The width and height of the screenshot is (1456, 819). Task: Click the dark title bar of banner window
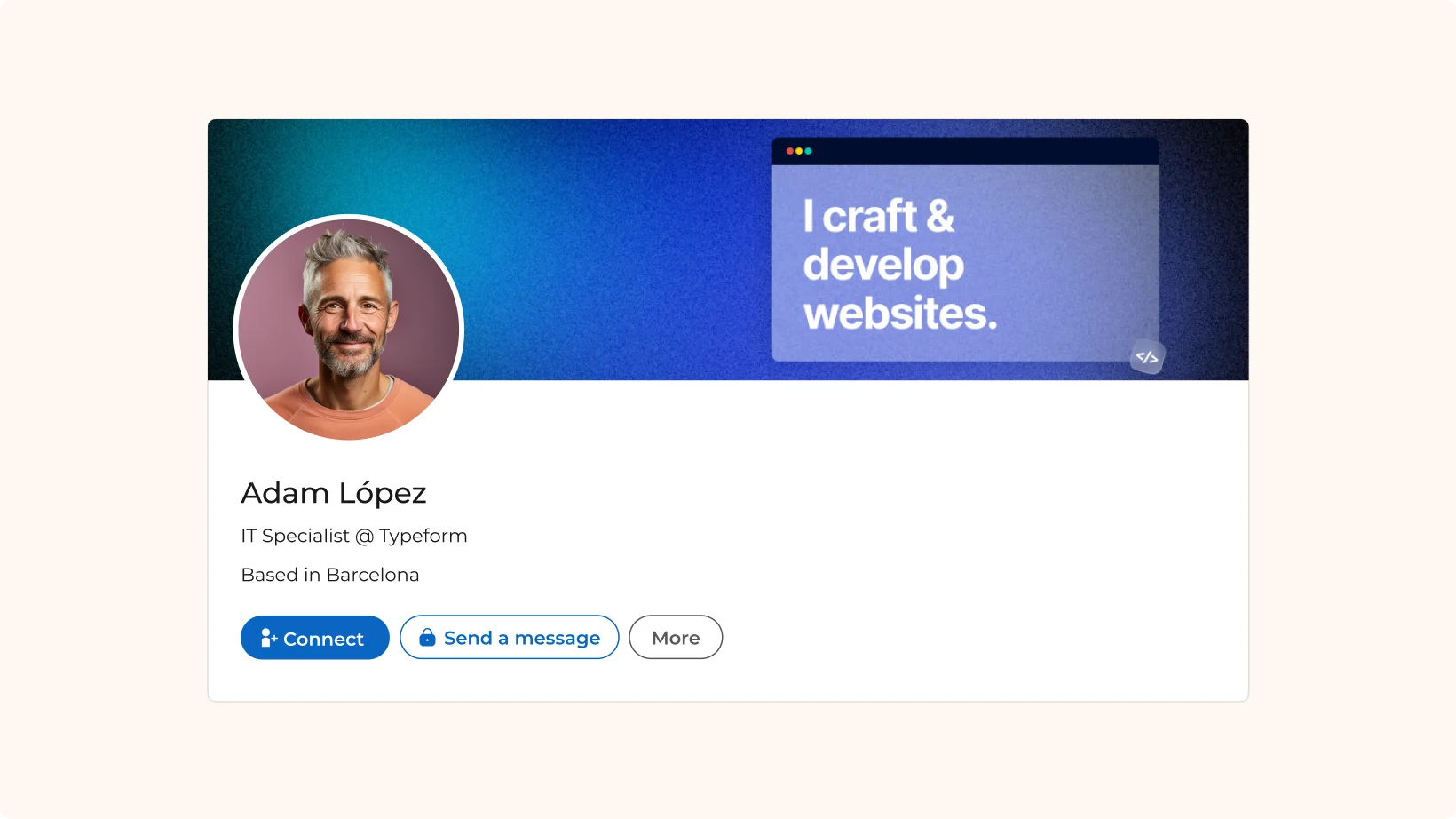tap(965, 151)
